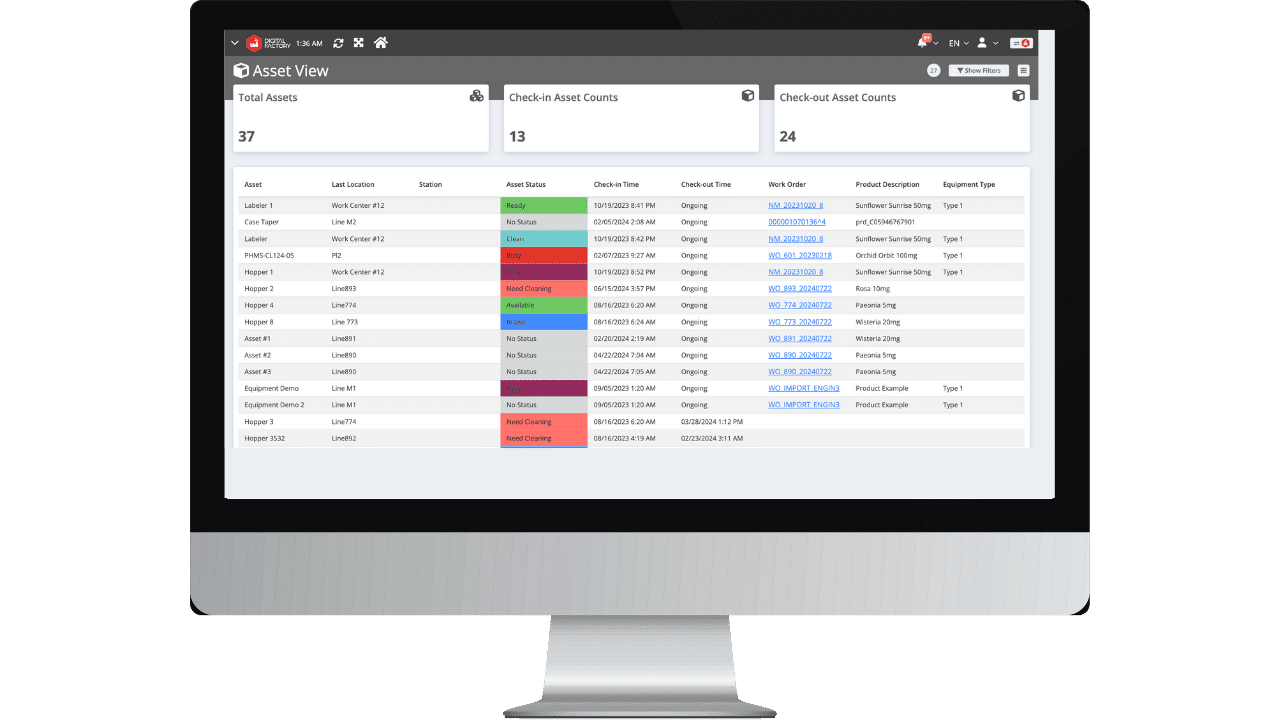Open WO_890_20240722 in the Asset #2 row
Screen dimensions: 1280x720
[x=800, y=355]
